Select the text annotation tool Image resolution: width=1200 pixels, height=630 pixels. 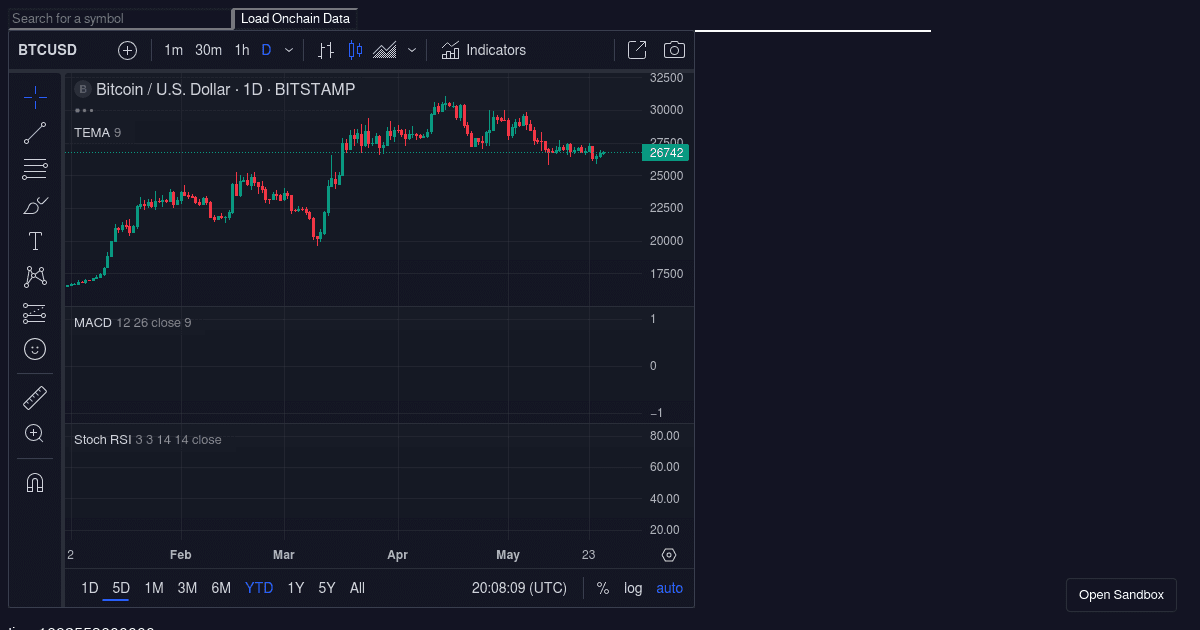(x=35, y=241)
